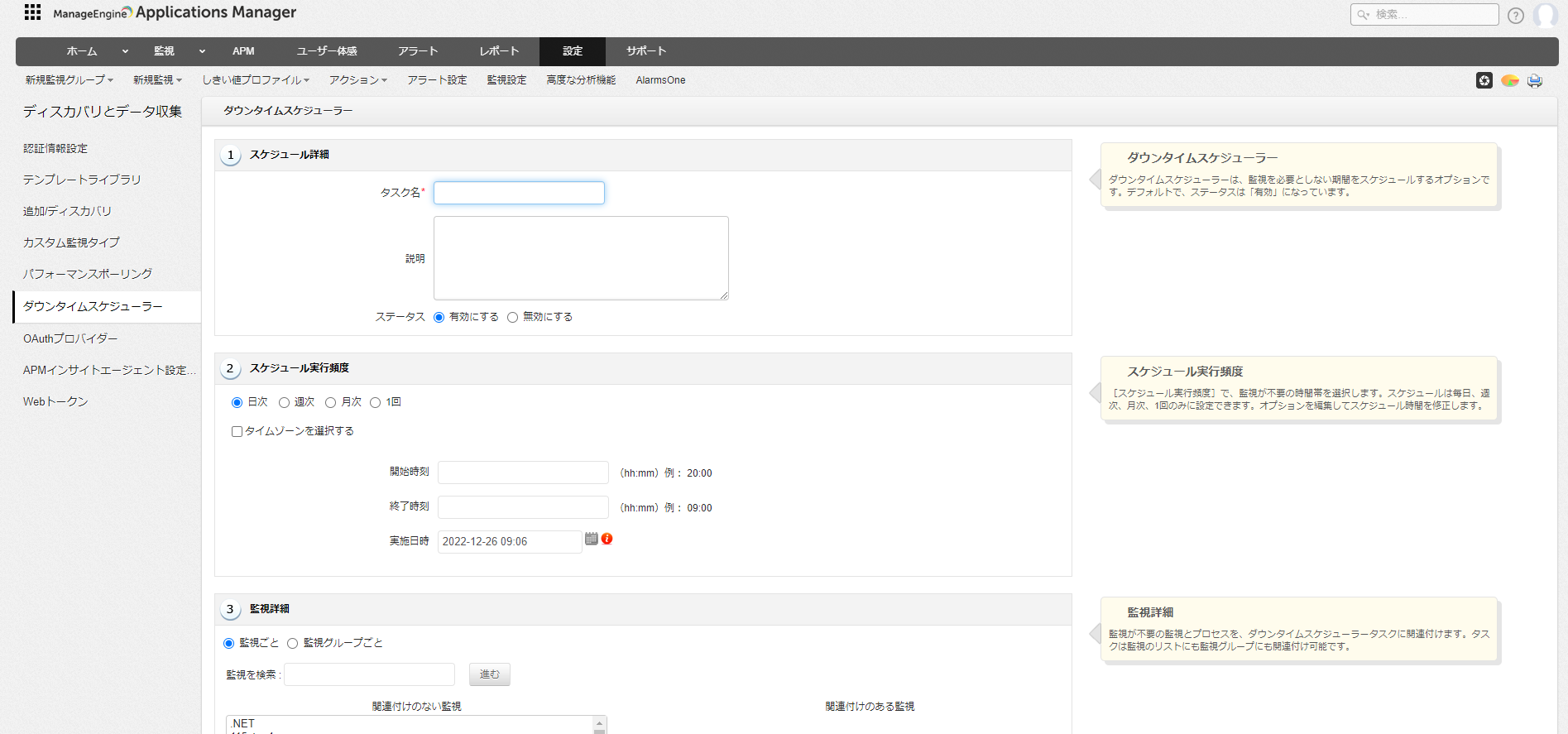Click the printer icon
This screenshot has height=734, width=1568.
tap(1535, 80)
